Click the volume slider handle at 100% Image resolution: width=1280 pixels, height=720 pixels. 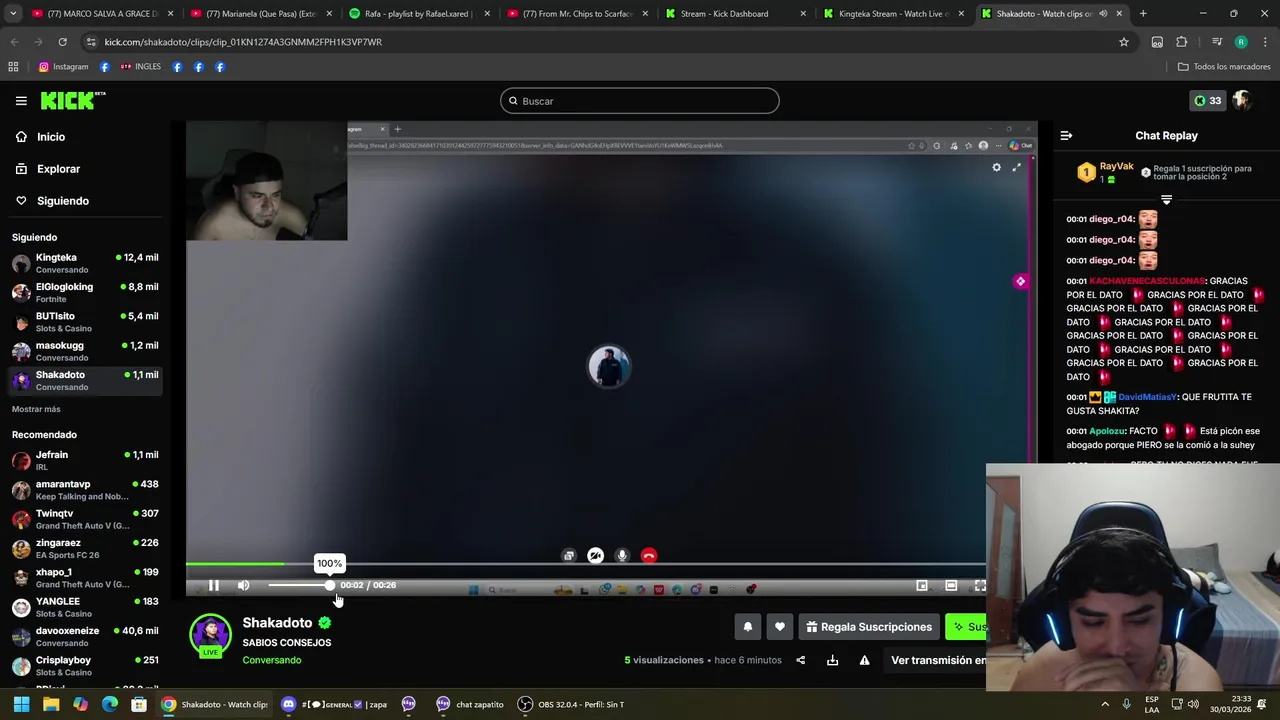(329, 585)
